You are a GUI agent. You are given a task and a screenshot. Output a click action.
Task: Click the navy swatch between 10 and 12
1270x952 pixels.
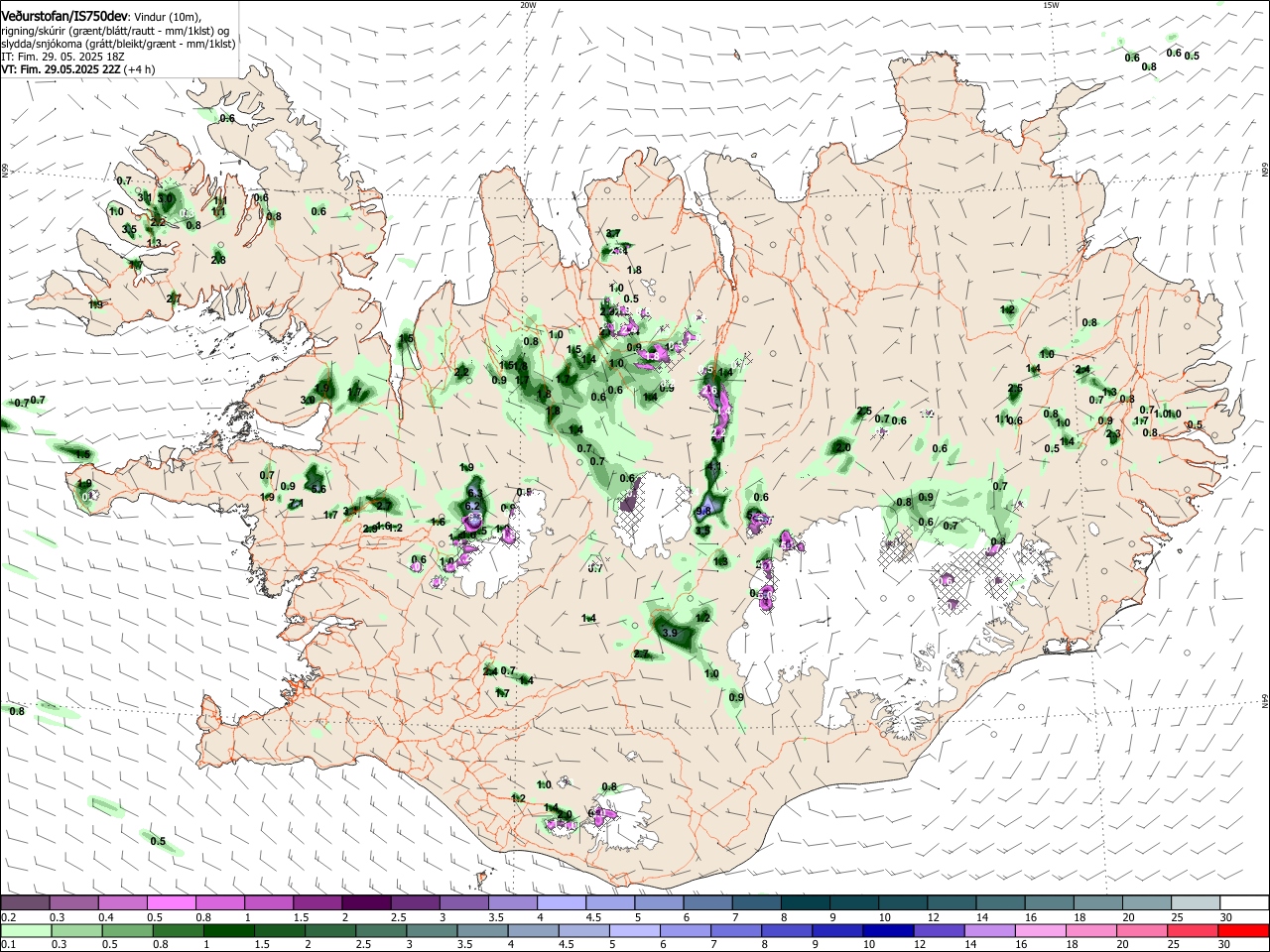click(x=886, y=930)
